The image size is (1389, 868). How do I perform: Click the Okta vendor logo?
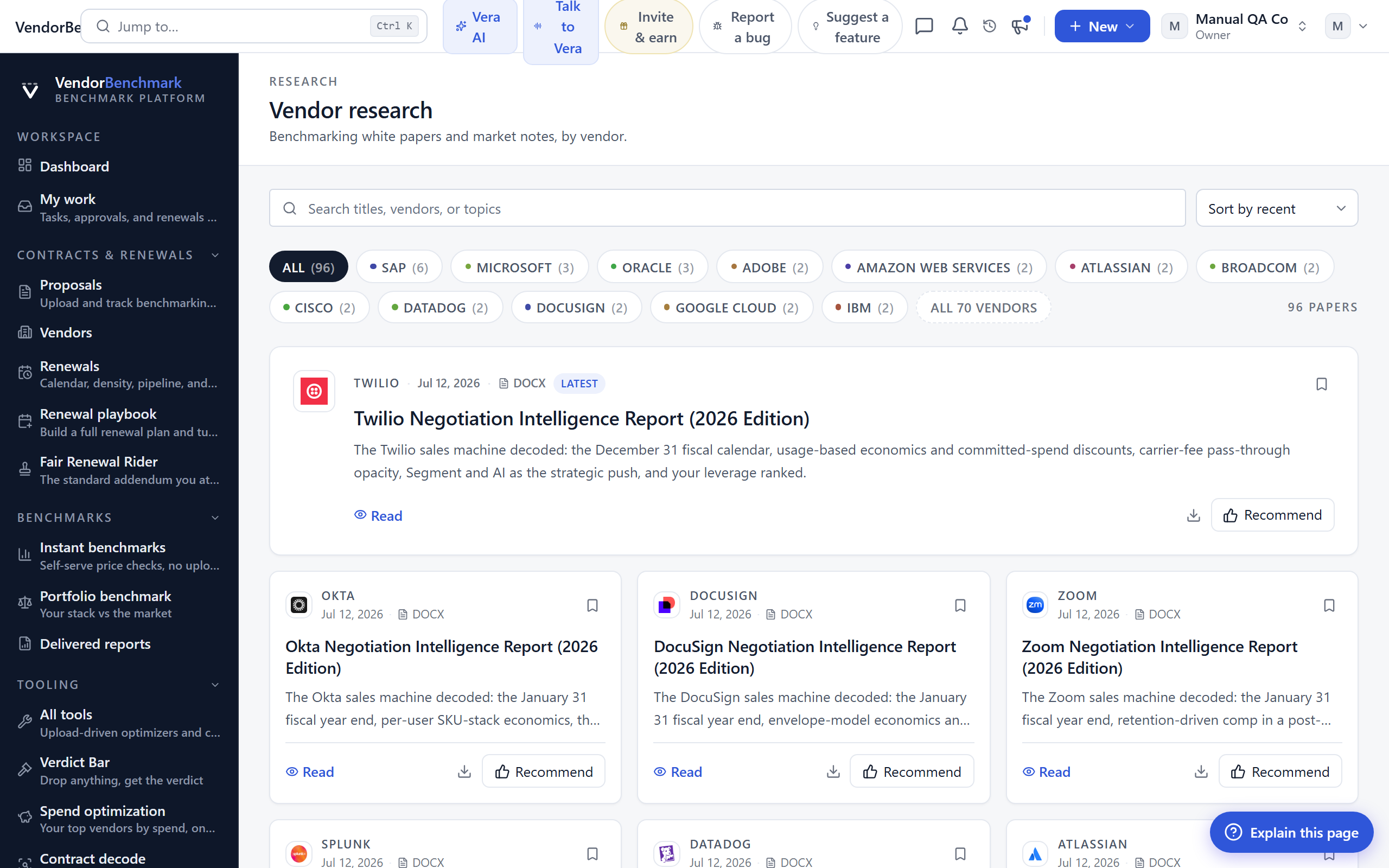pyautogui.click(x=299, y=604)
